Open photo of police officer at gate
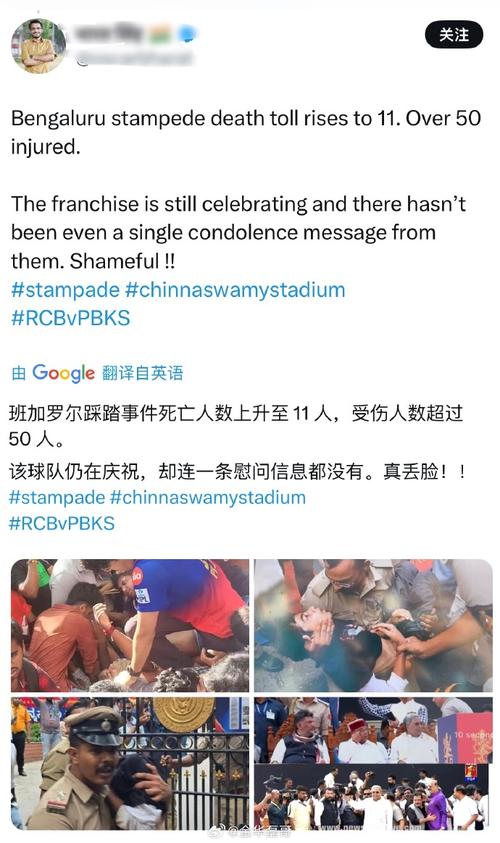This screenshot has height=843, width=500. (x=130, y=763)
